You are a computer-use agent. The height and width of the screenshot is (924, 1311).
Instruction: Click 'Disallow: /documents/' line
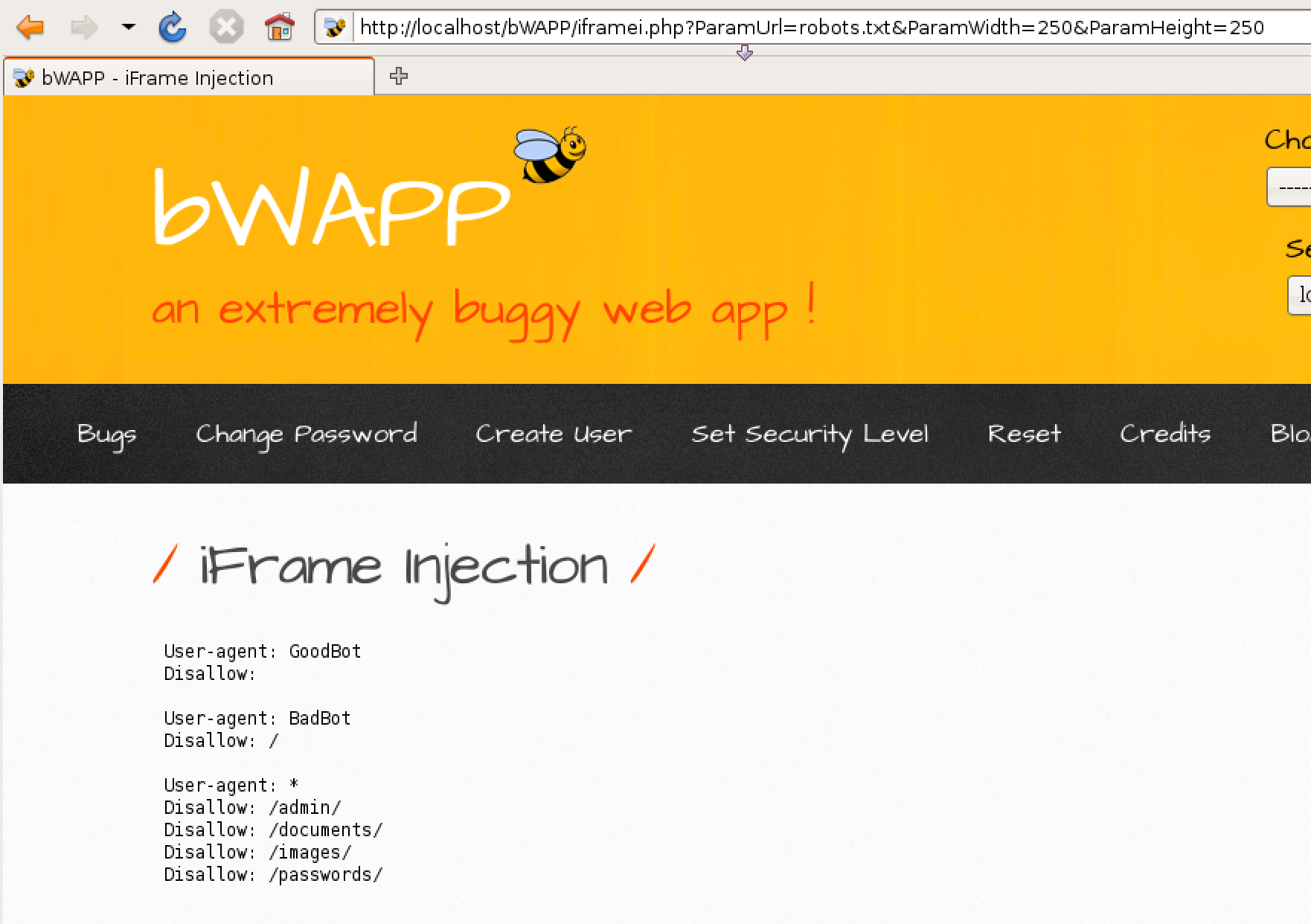pyautogui.click(x=273, y=830)
